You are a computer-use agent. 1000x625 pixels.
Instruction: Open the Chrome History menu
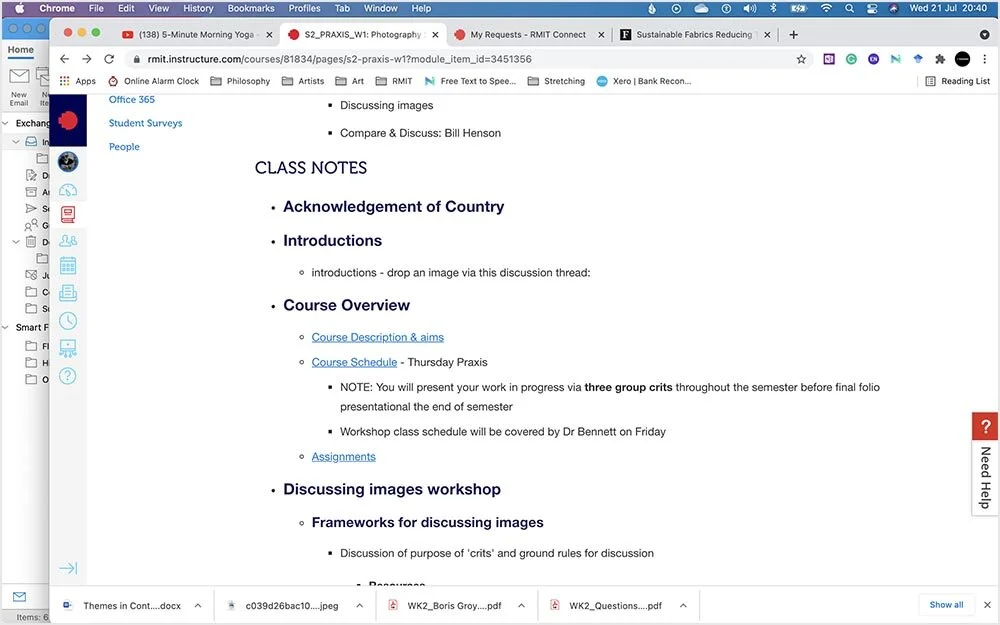point(198,8)
